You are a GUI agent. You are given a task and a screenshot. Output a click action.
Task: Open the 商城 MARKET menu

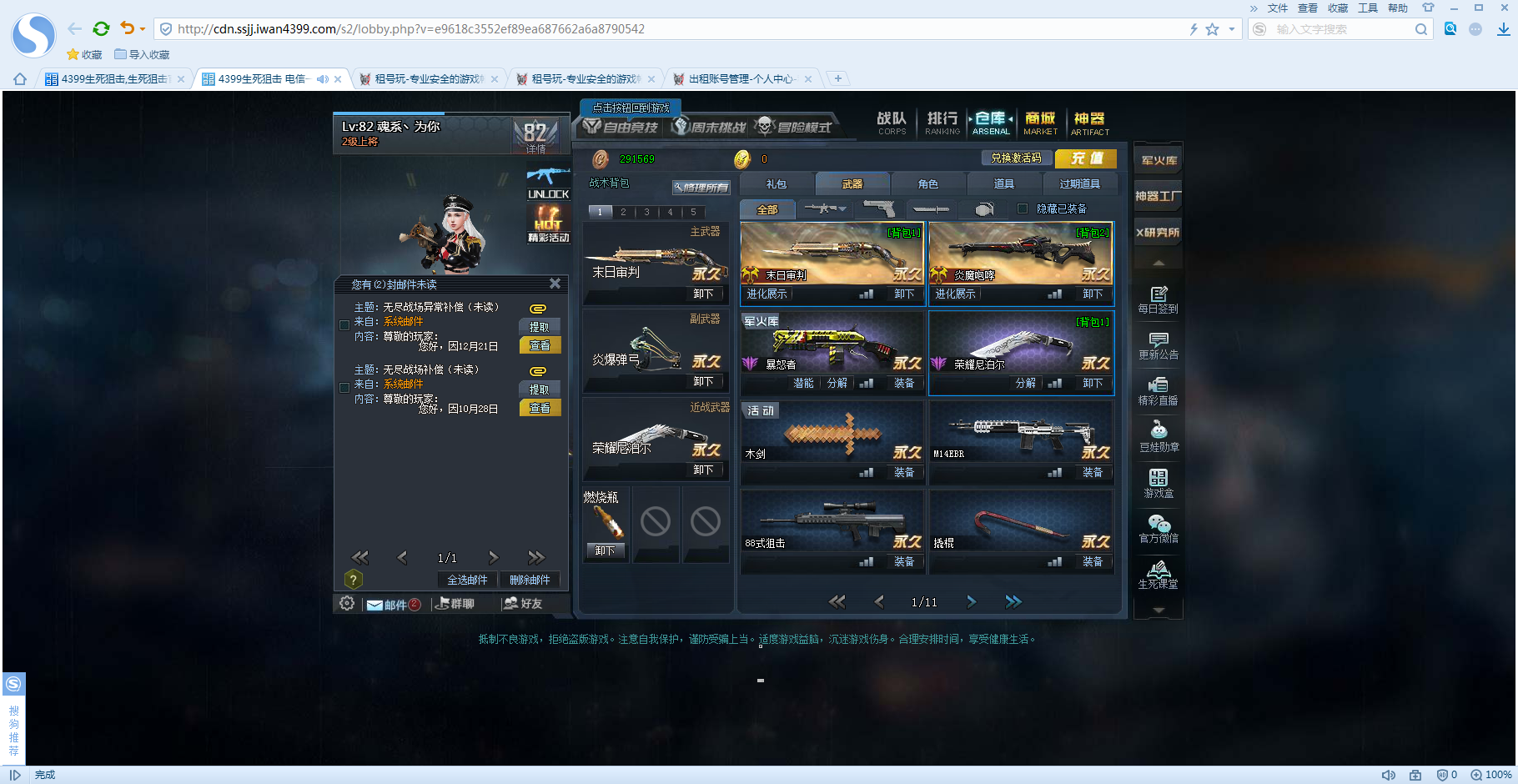pos(1040,123)
